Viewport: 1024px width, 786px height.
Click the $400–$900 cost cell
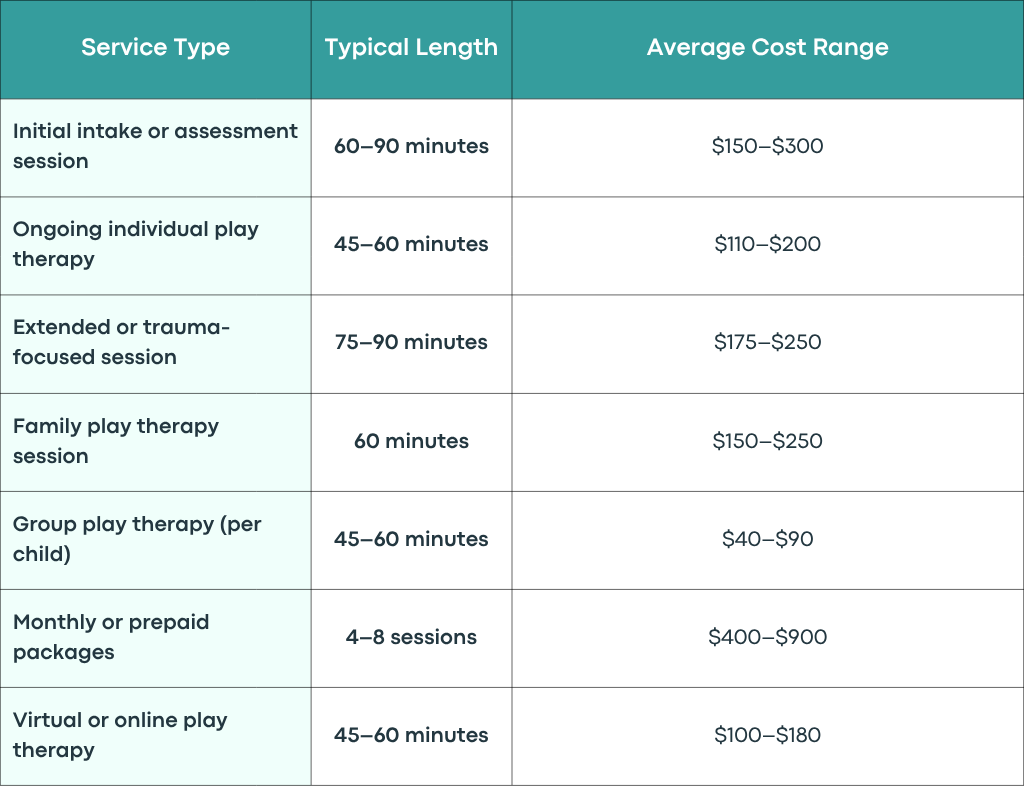[x=767, y=638]
